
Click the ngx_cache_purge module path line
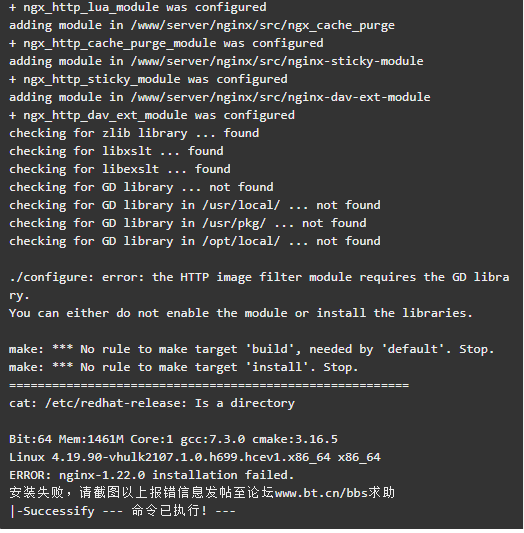pyautogui.click(x=202, y=25)
